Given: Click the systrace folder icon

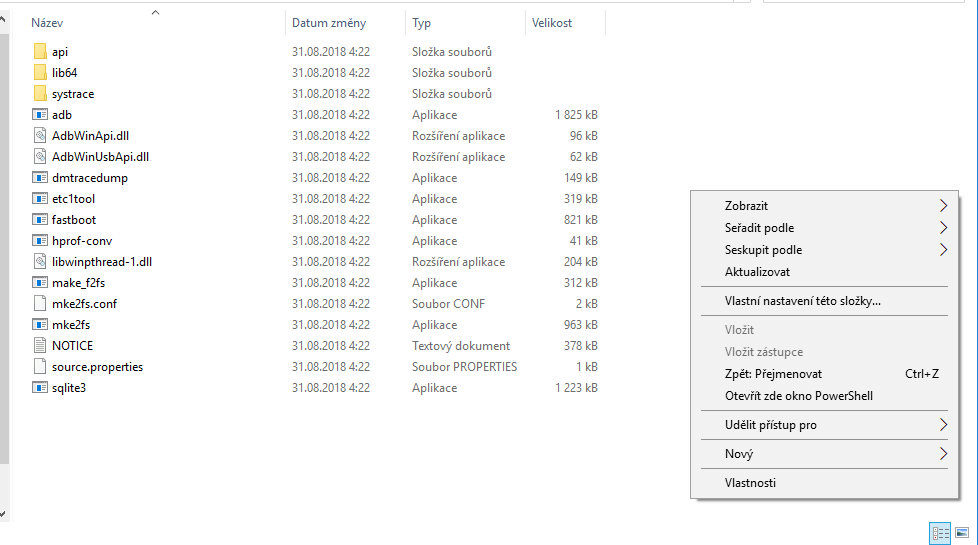Looking at the screenshot, I should pyautogui.click(x=40, y=94).
